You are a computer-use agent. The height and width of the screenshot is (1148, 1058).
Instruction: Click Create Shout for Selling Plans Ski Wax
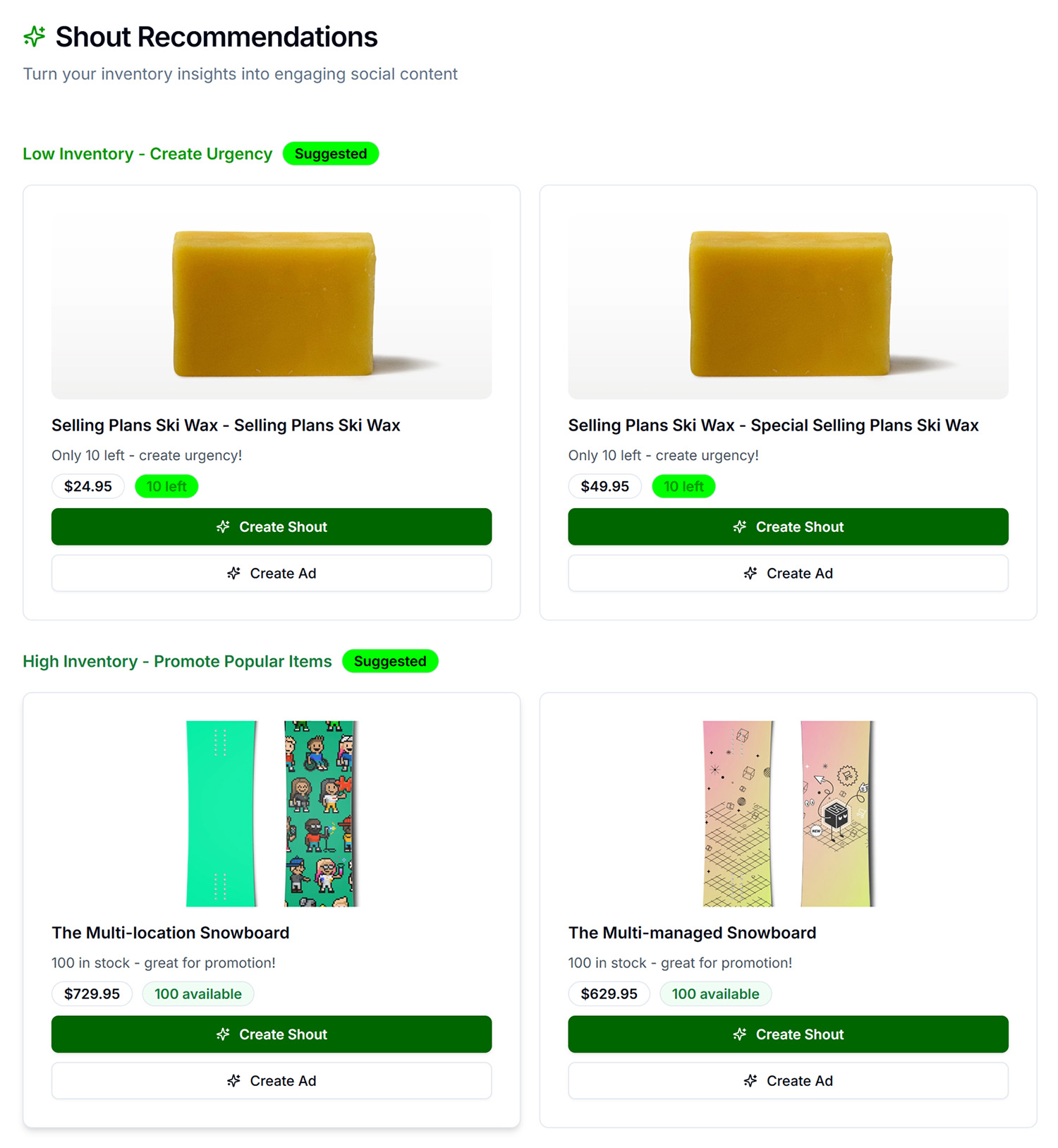tap(271, 526)
